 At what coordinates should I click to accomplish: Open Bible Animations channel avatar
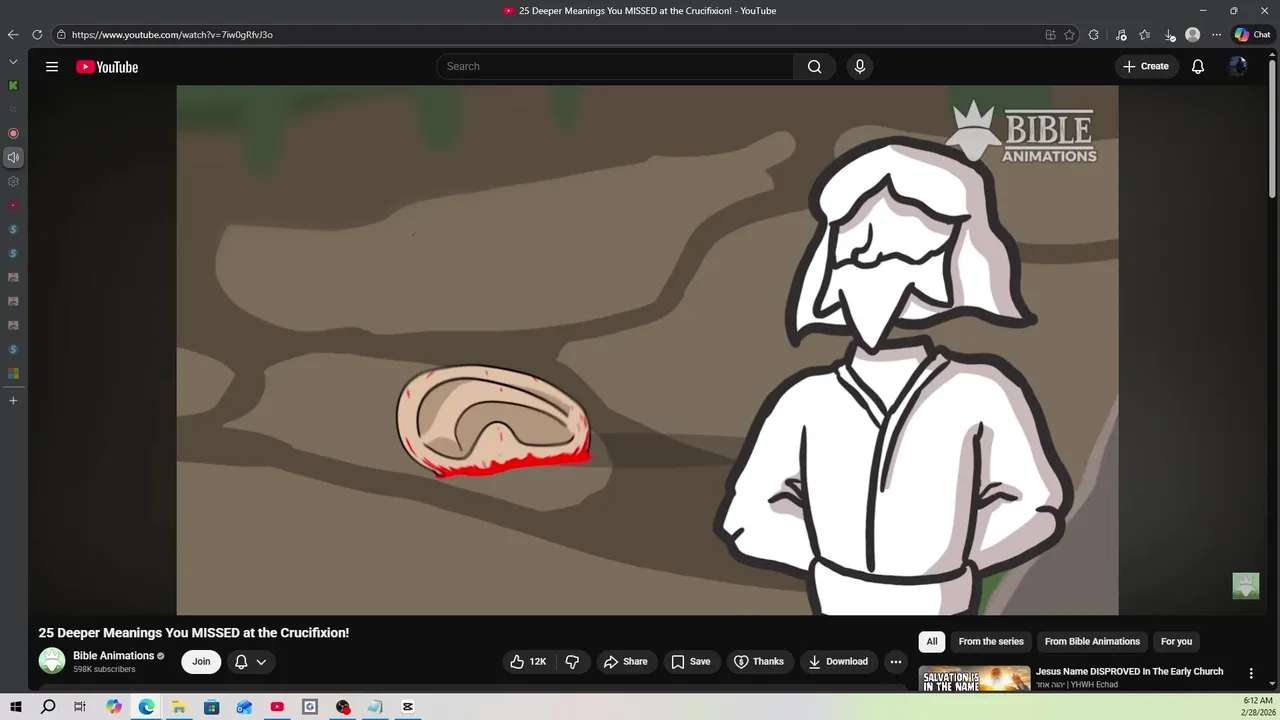(x=52, y=661)
